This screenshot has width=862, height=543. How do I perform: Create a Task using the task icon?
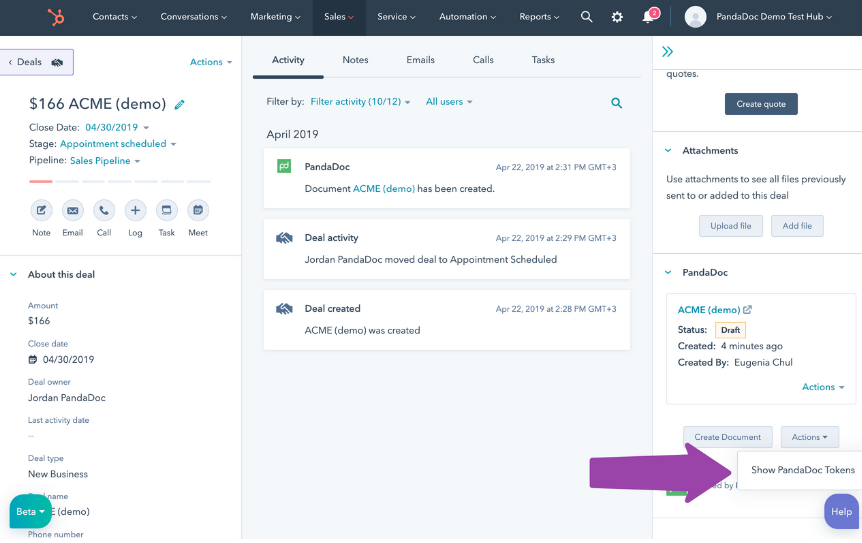click(x=167, y=210)
